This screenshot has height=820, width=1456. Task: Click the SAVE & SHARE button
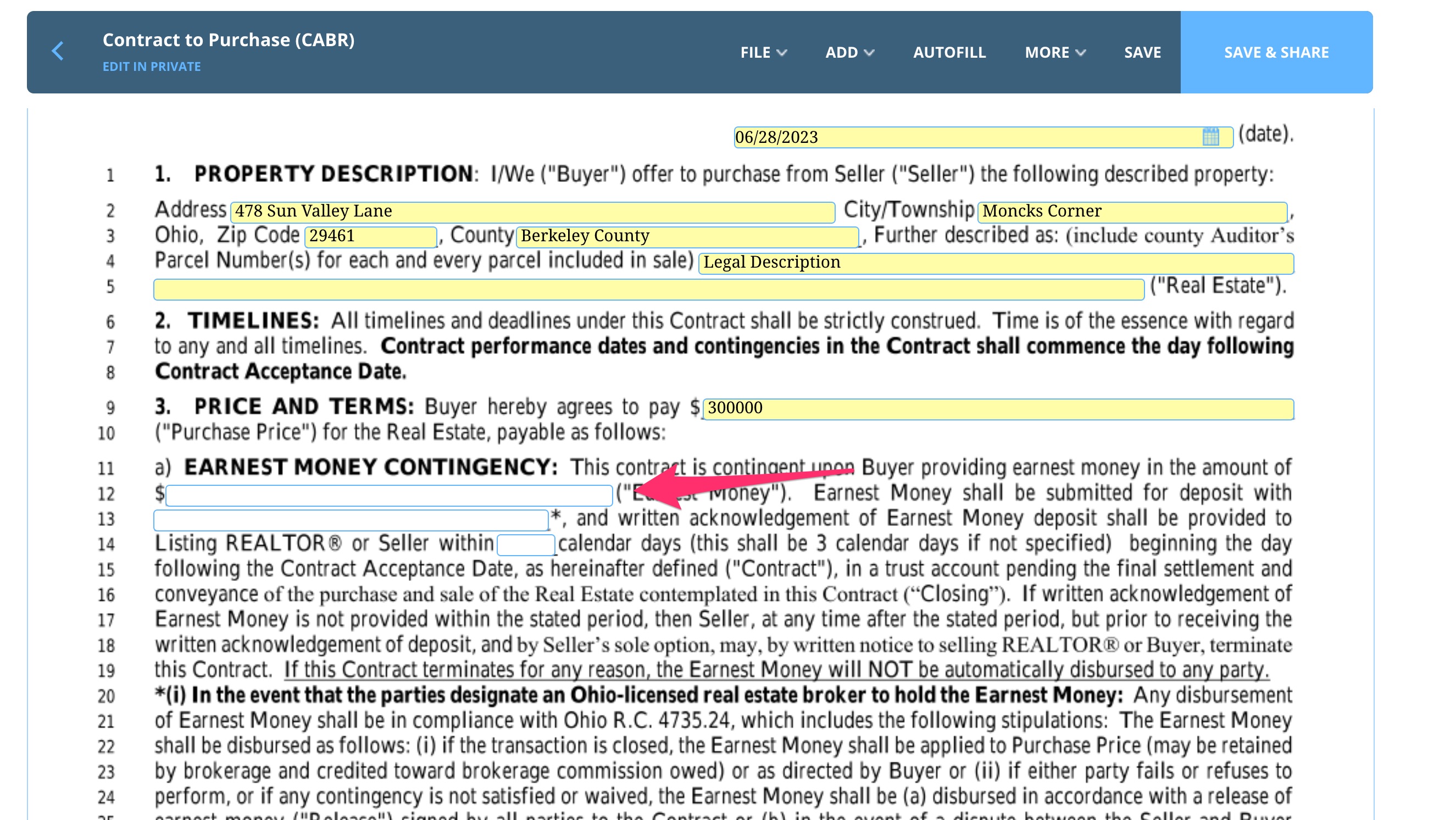[1276, 52]
